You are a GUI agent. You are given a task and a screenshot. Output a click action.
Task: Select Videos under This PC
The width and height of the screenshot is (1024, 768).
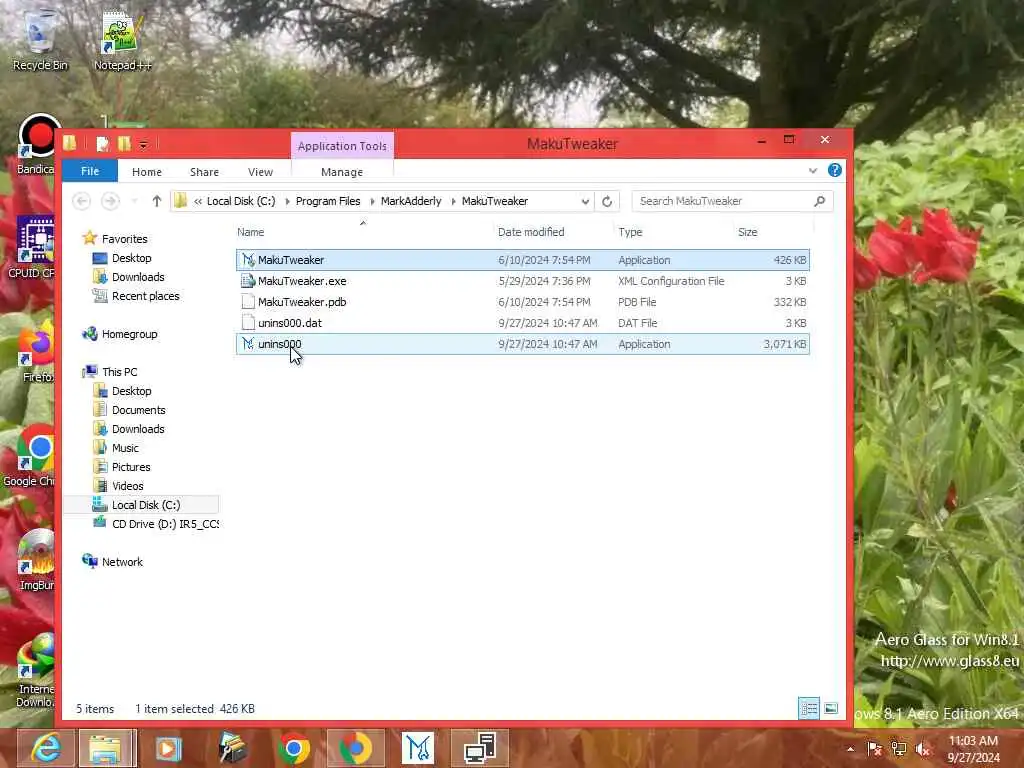119,486
